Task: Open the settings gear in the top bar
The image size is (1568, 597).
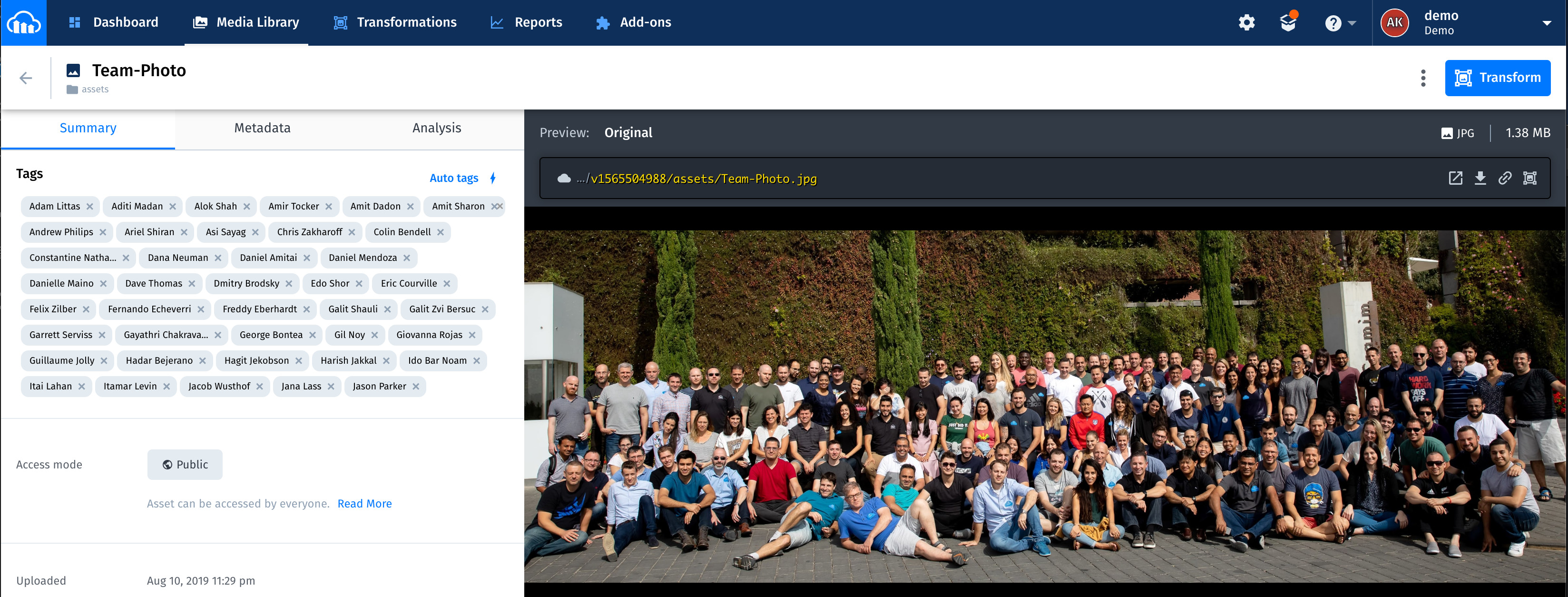Action: point(1246,22)
